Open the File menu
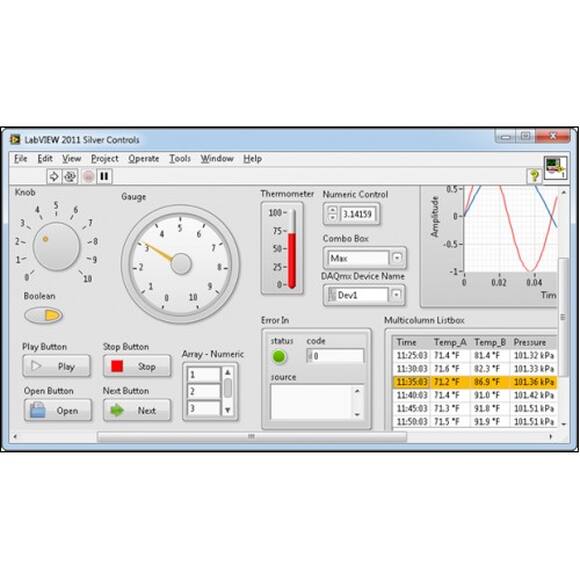The width and height of the screenshot is (580, 580). [21, 159]
